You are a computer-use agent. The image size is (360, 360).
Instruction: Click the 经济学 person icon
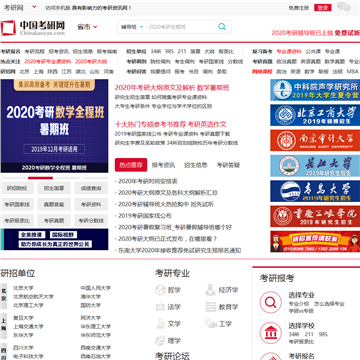pyautogui.click(x=211, y=290)
